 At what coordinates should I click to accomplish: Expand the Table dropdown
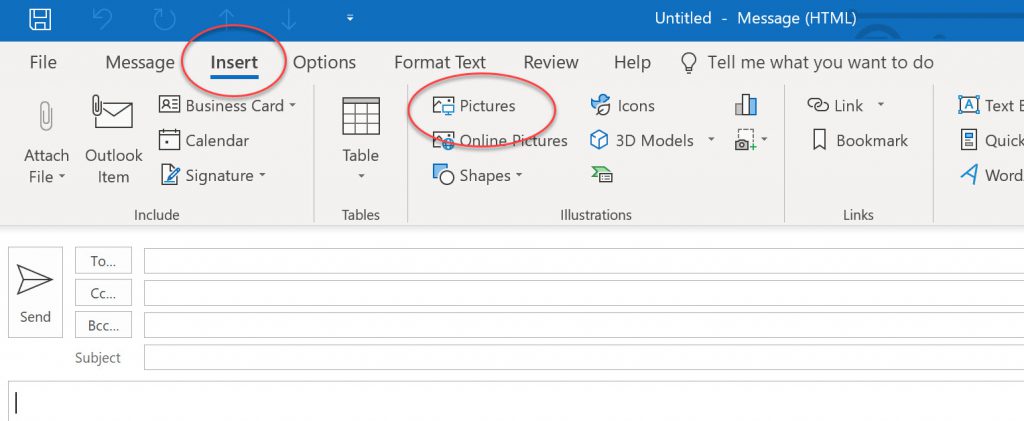point(360,176)
